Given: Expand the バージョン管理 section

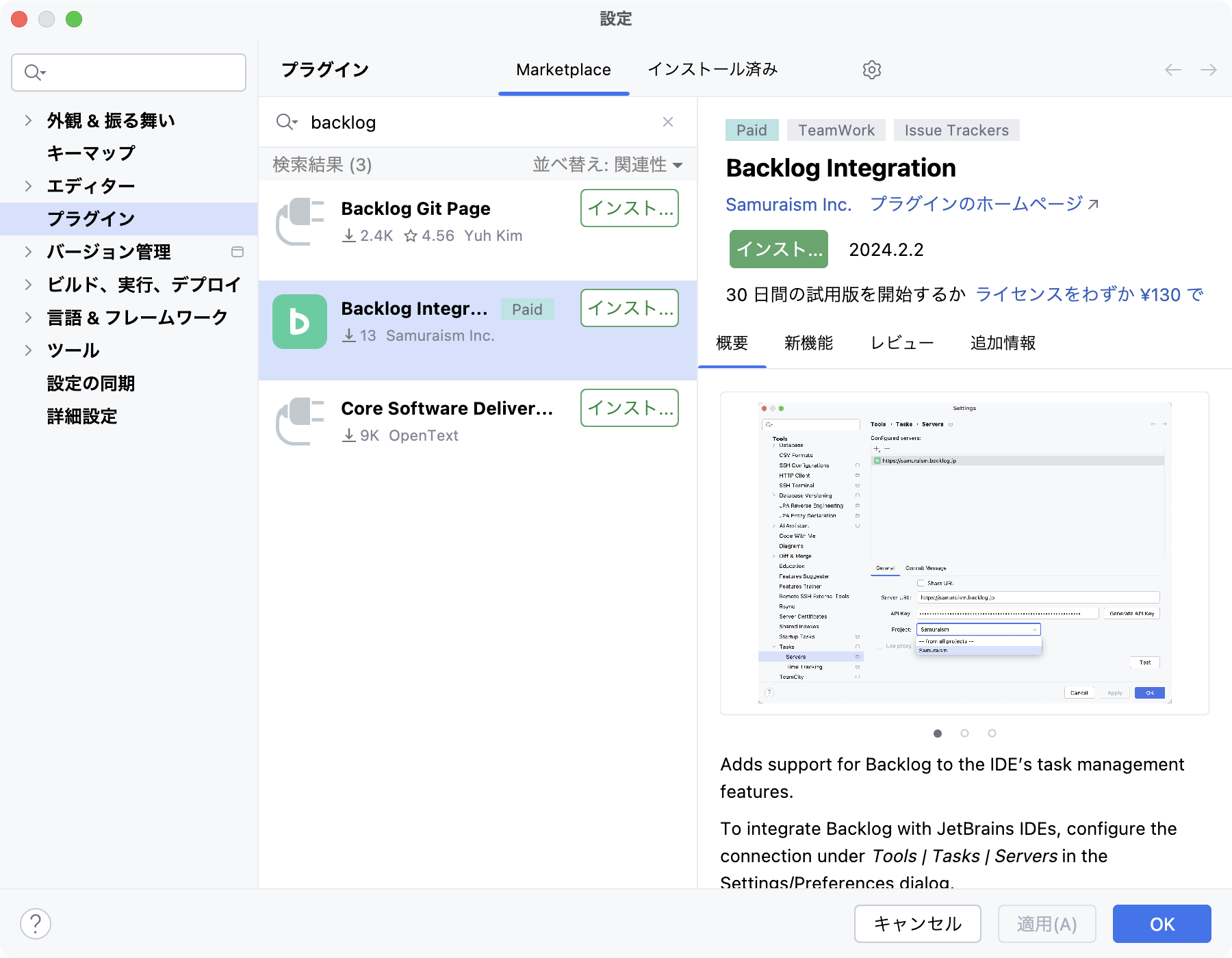Looking at the screenshot, I should pos(28,252).
